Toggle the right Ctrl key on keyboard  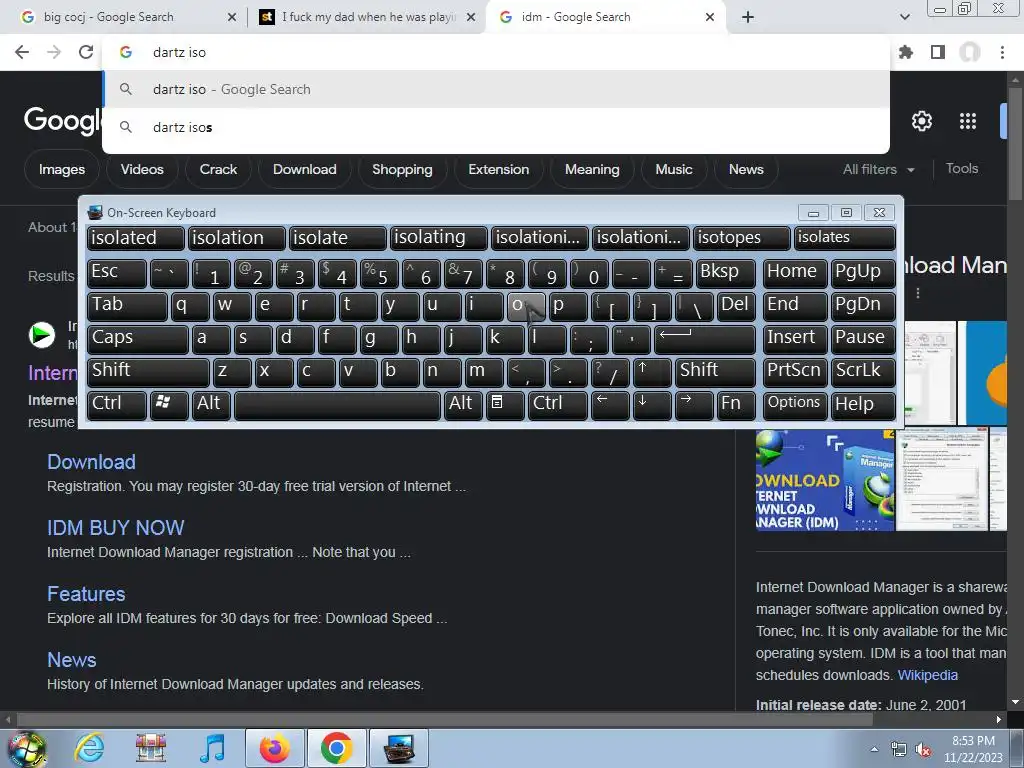[557, 405]
